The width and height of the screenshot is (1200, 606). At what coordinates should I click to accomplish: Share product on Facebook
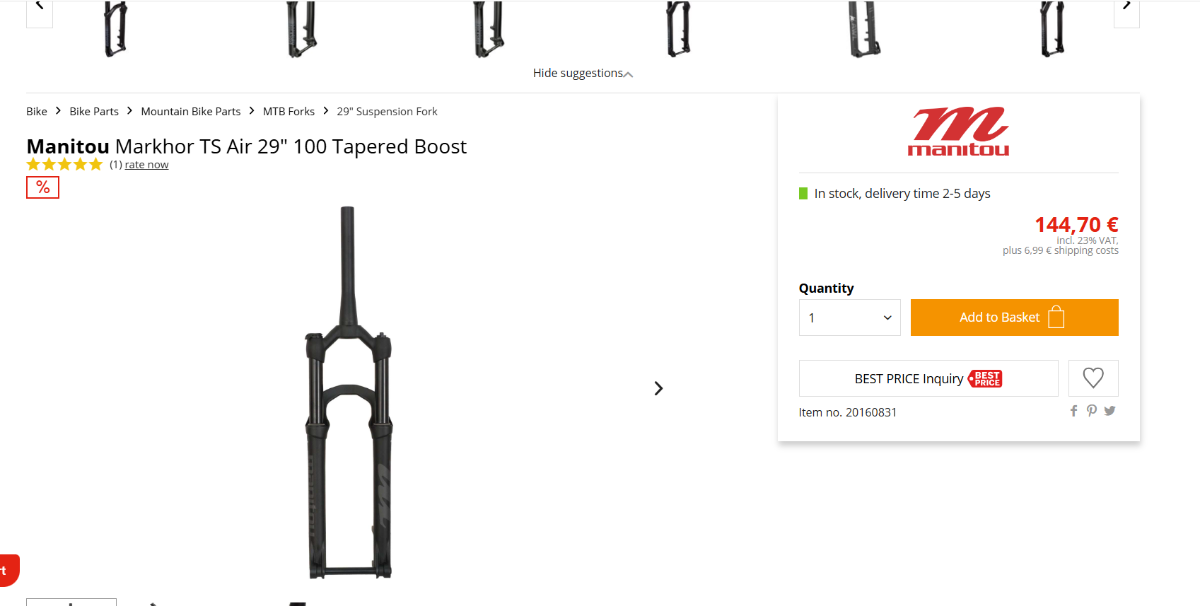coord(1074,411)
